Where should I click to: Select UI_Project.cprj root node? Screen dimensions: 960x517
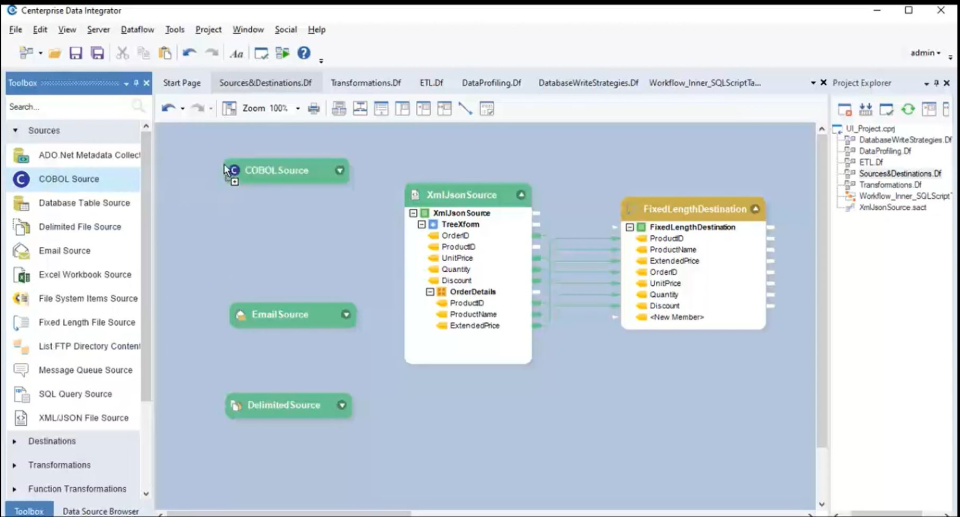(870, 129)
